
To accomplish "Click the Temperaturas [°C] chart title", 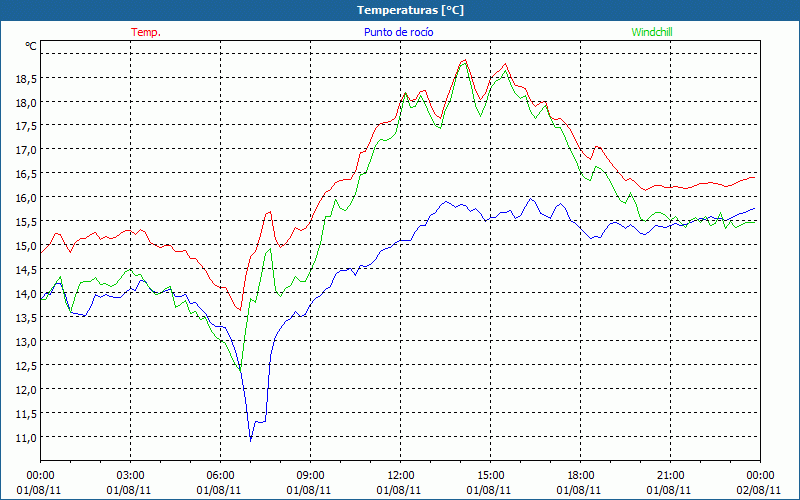I will click(410, 10).
